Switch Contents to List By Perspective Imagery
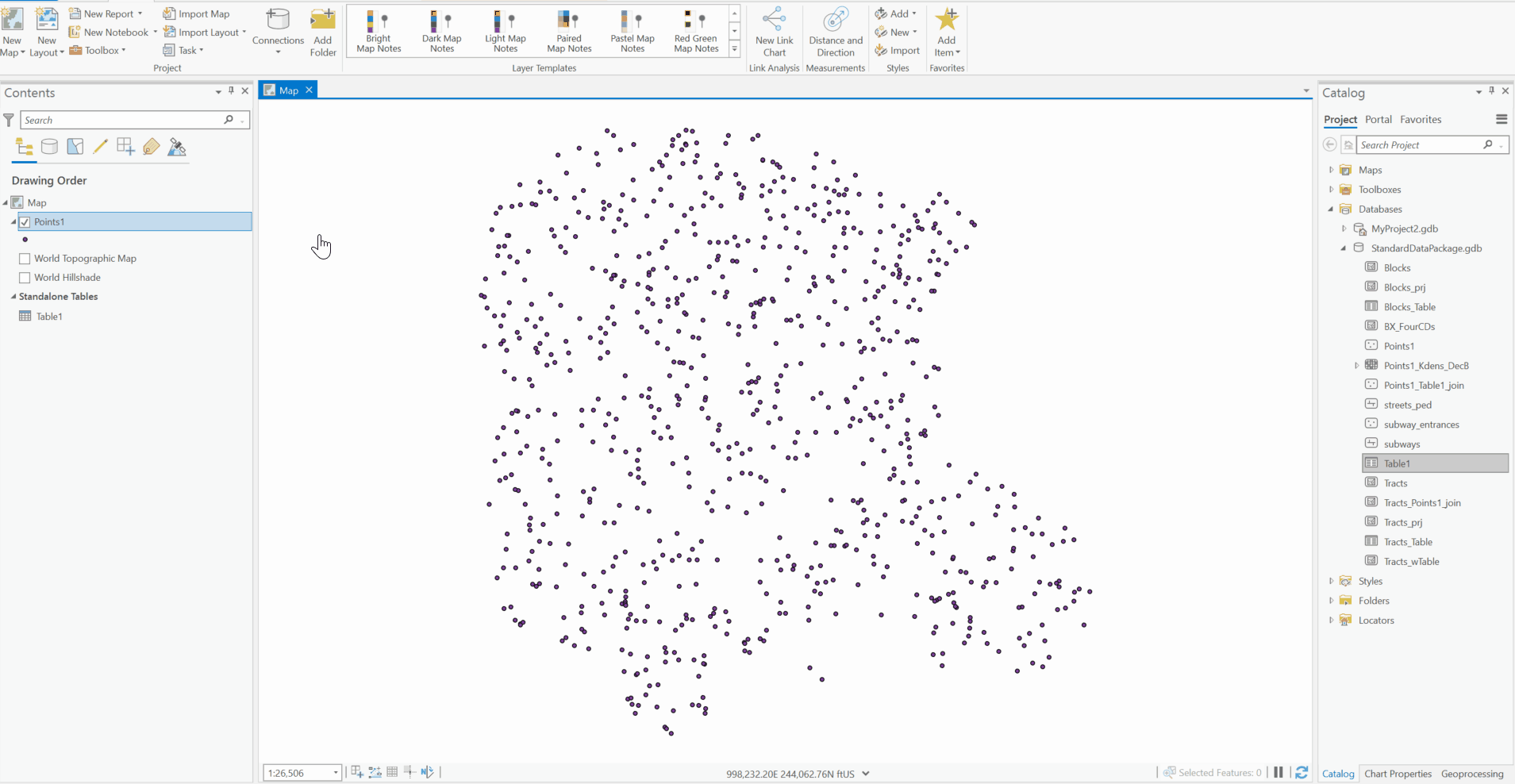The image size is (1515, 784). [177, 147]
